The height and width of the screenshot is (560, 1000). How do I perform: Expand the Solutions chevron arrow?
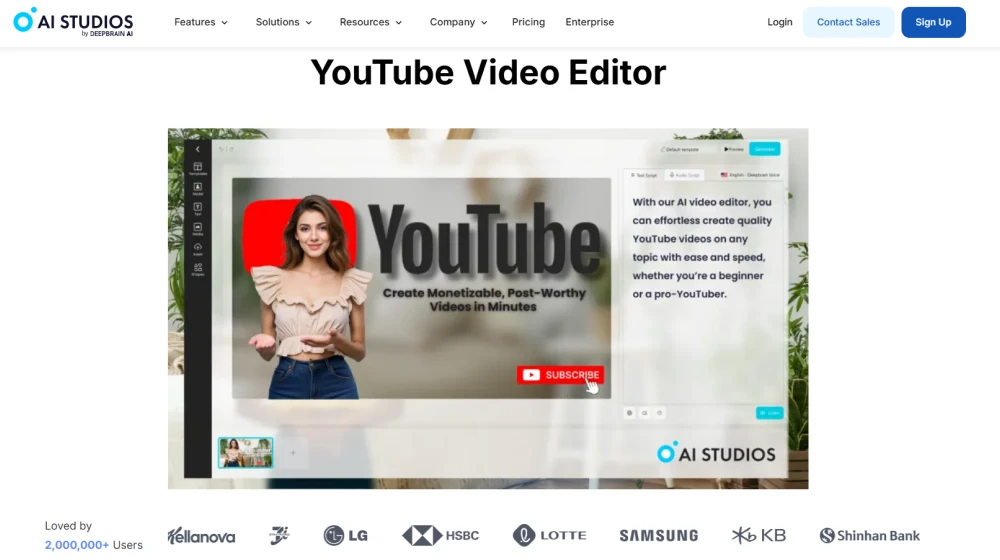click(309, 22)
